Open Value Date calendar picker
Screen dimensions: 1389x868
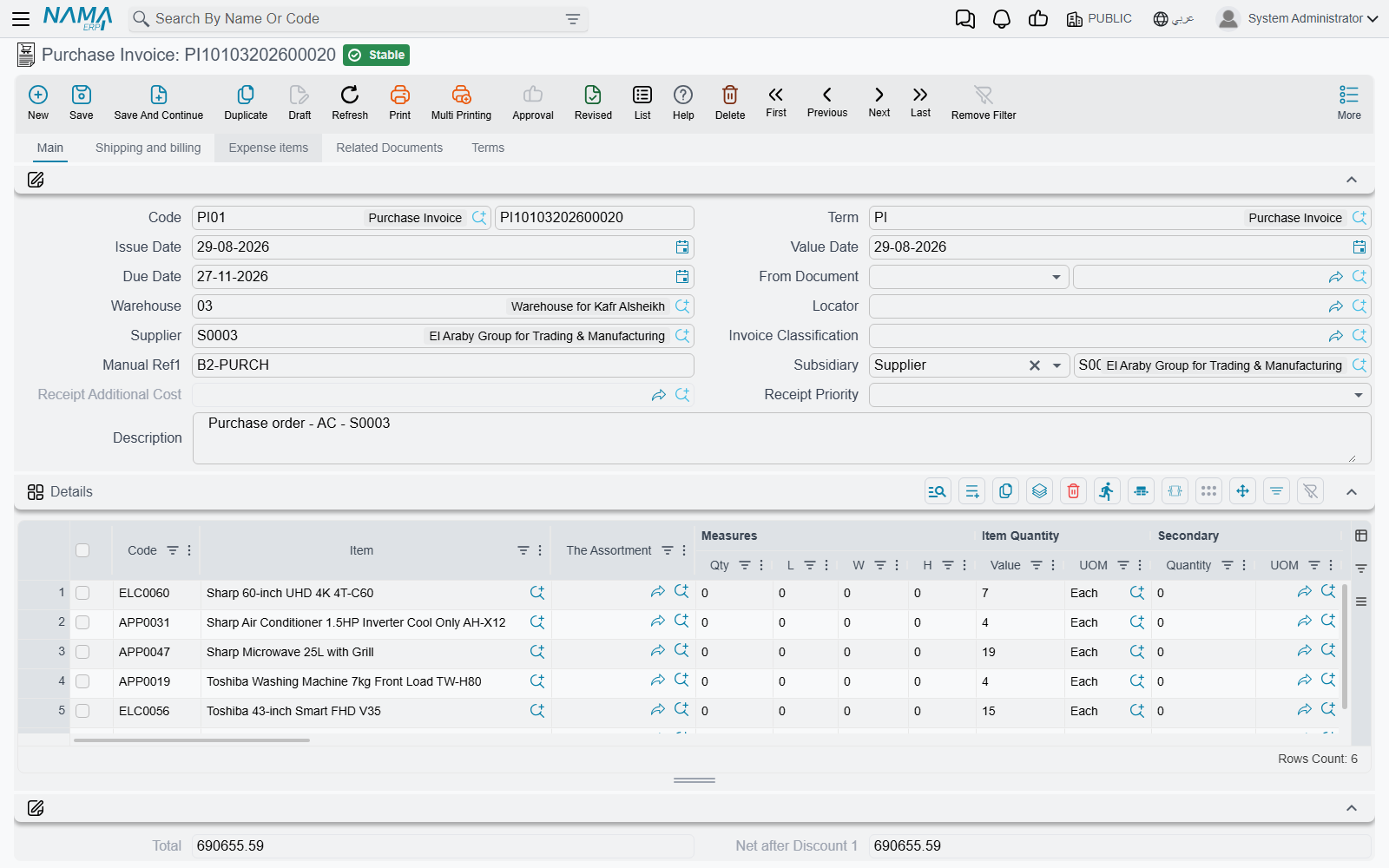pyautogui.click(x=1359, y=247)
